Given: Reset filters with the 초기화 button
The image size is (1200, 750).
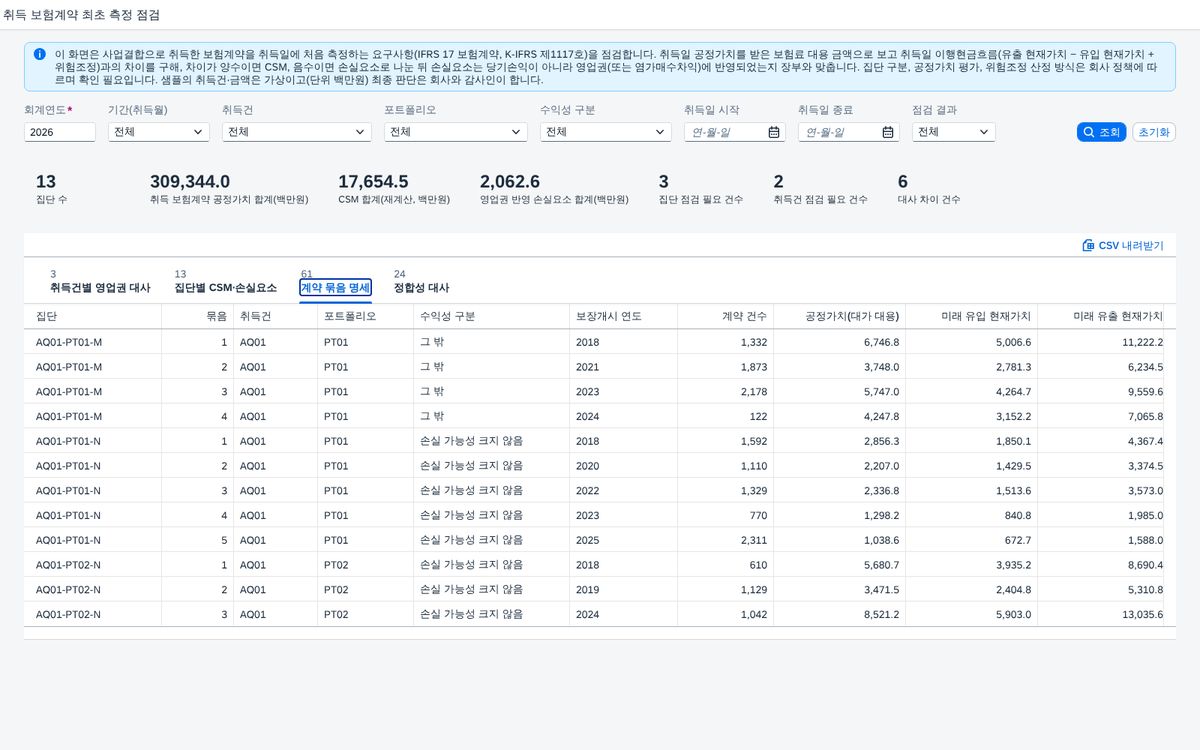Looking at the screenshot, I should 1154,132.
